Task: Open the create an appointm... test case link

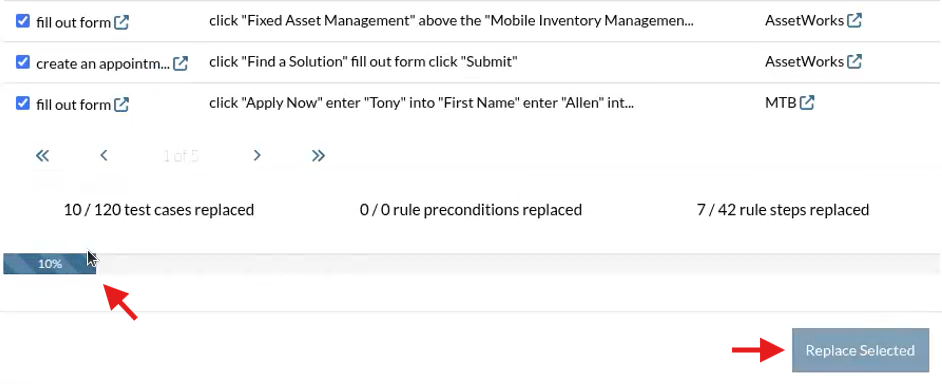Action: (x=103, y=64)
